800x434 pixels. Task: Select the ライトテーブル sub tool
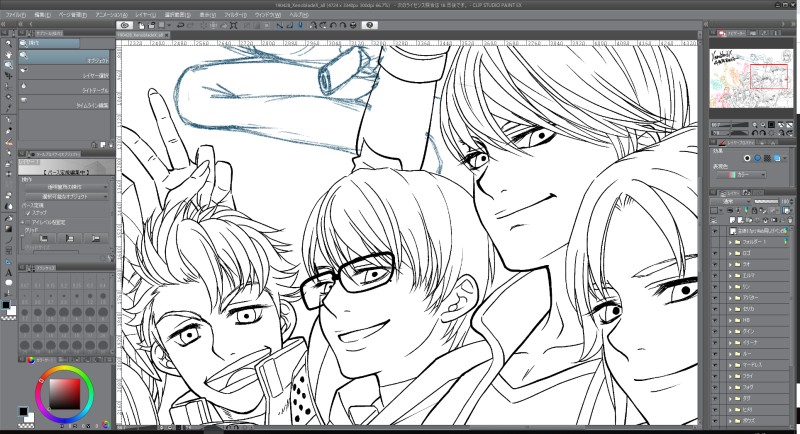point(64,87)
